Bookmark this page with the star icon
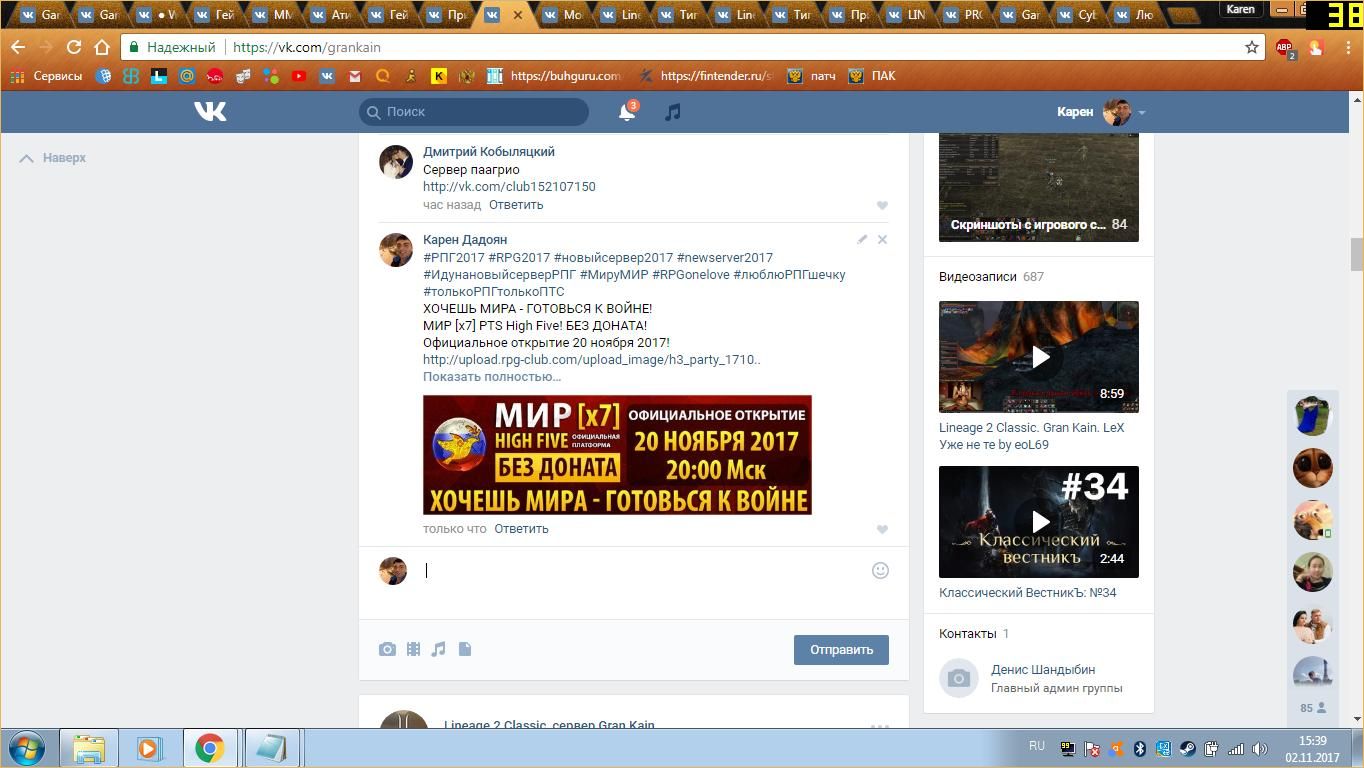 point(1251,47)
